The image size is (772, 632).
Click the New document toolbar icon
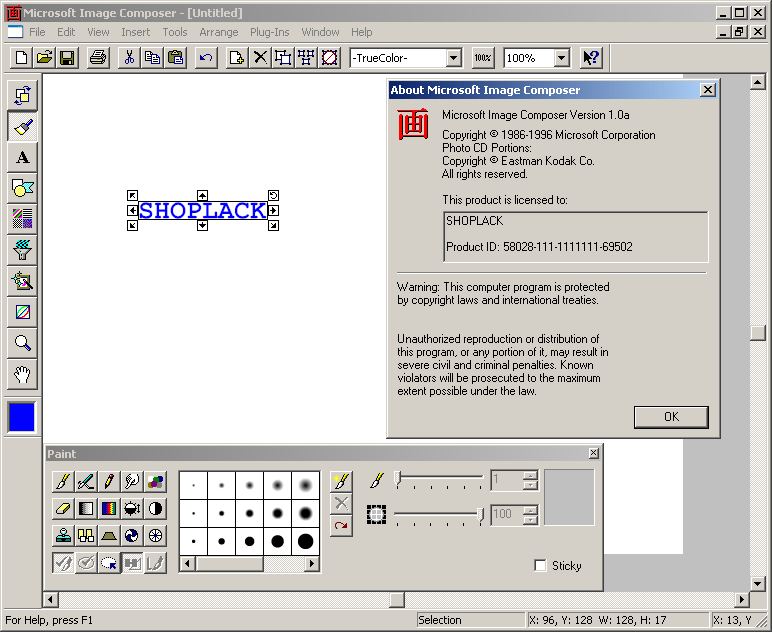(x=21, y=58)
